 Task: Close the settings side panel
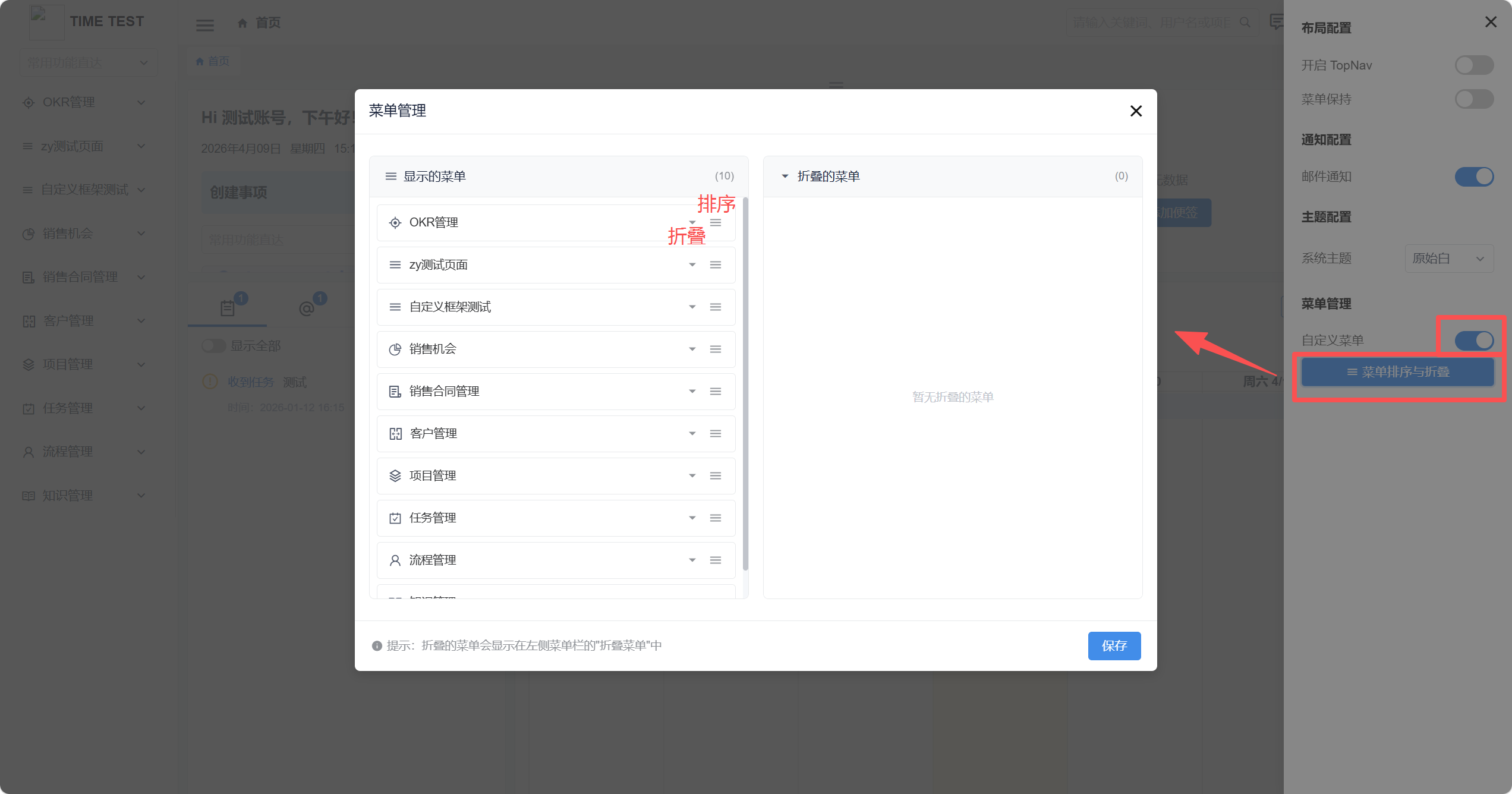tap(1491, 22)
